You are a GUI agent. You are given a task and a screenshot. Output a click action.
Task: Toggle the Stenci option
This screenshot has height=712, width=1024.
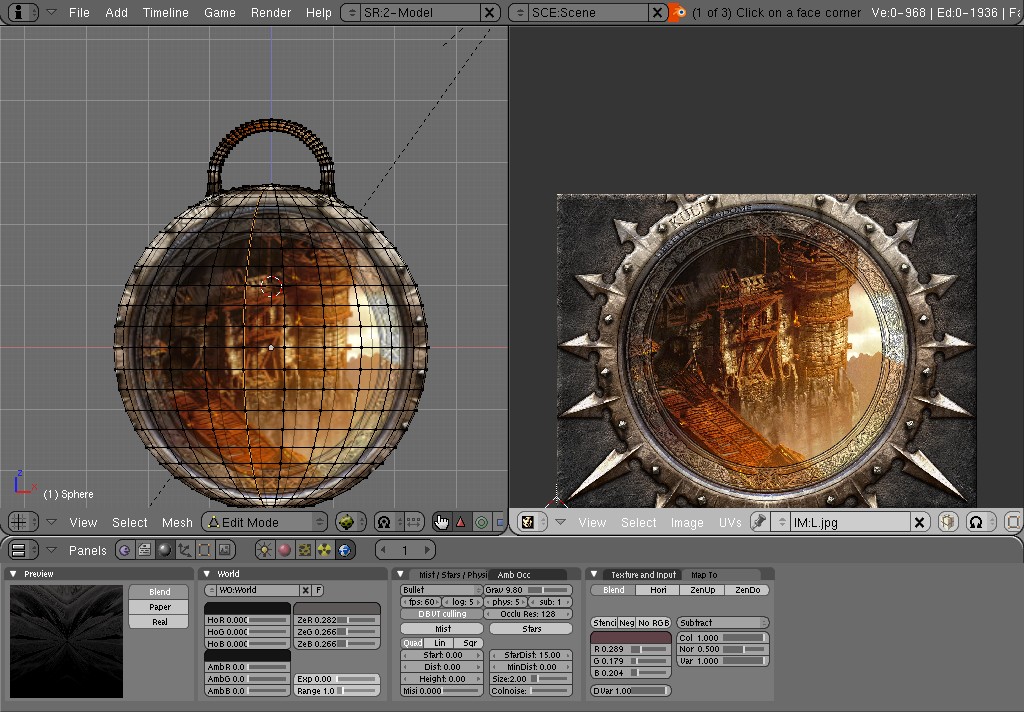pos(604,623)
